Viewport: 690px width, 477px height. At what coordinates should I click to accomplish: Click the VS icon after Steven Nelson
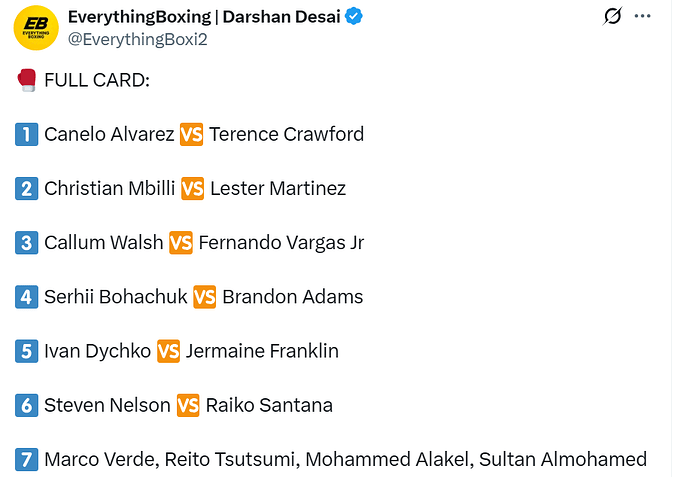188,405
